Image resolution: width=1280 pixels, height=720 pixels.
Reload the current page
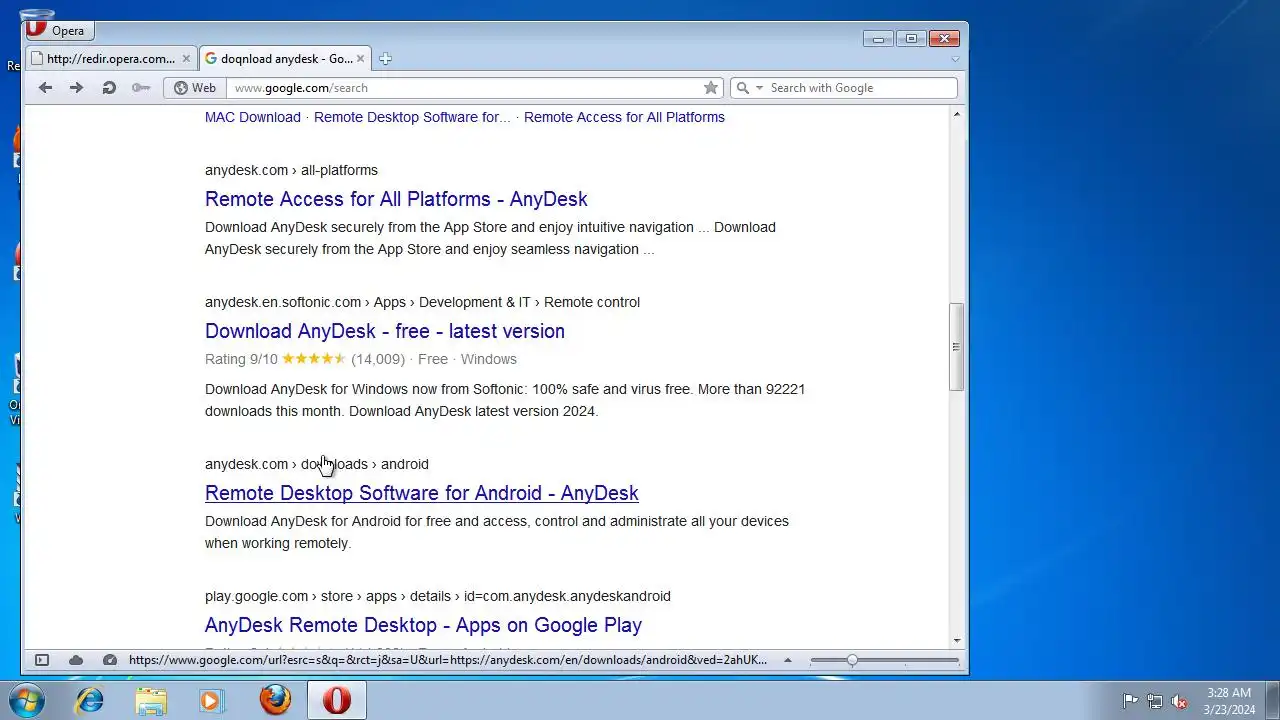pyautogui.click(x=109, y=88)
